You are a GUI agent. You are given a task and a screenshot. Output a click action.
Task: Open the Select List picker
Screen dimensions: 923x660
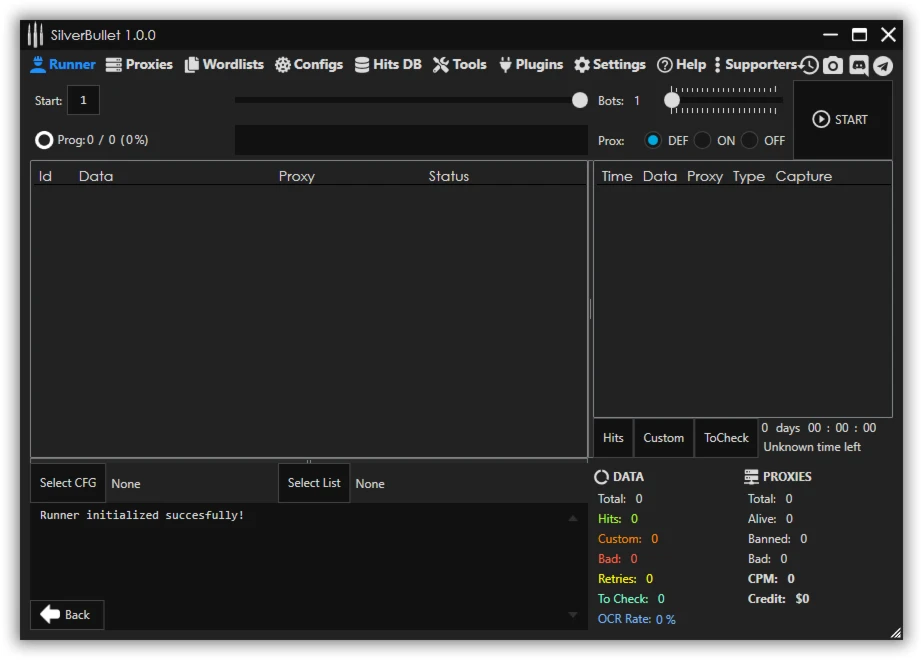314,483
